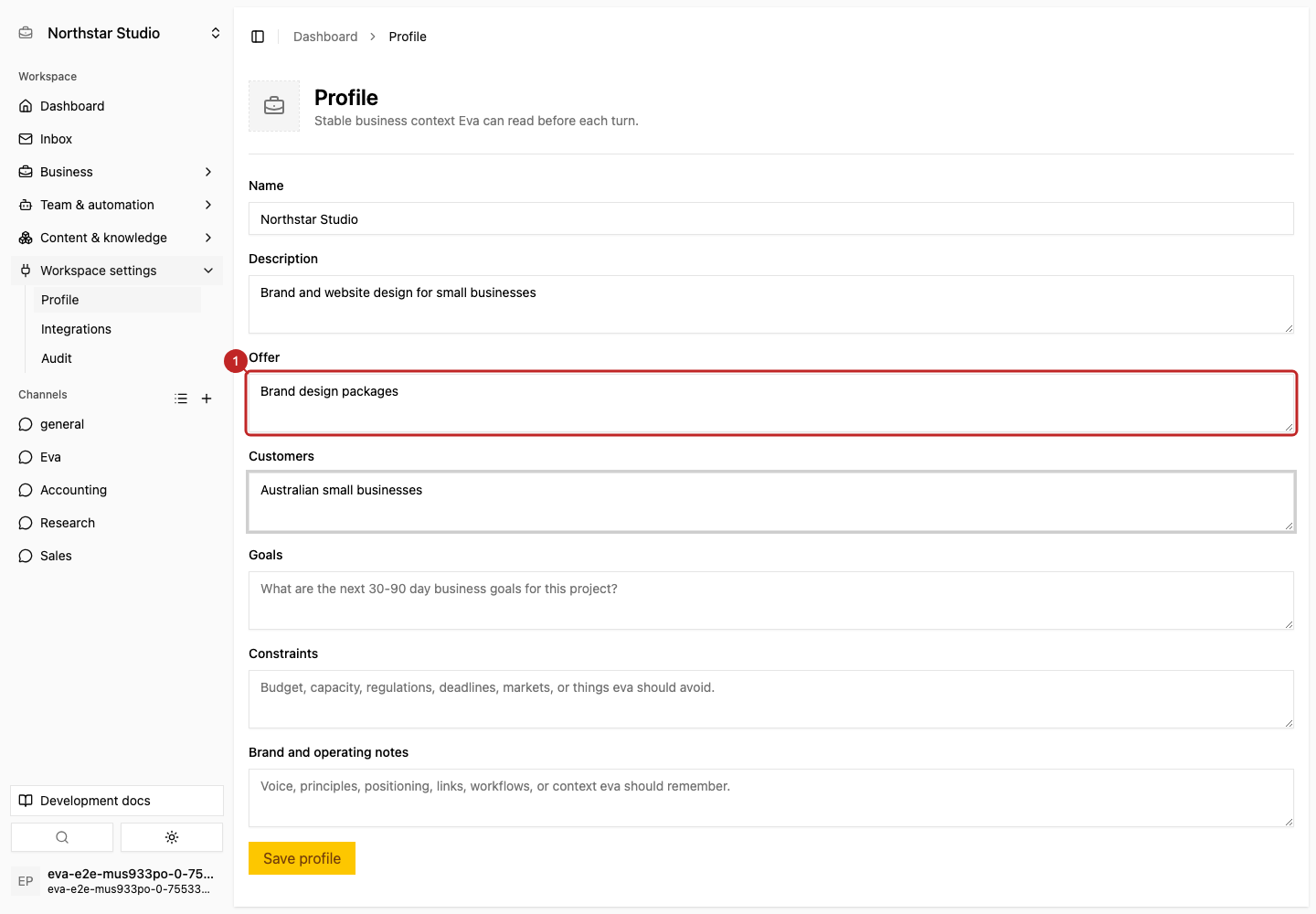Open Development docs
1316x914 pixels.
tap(117, 801)
